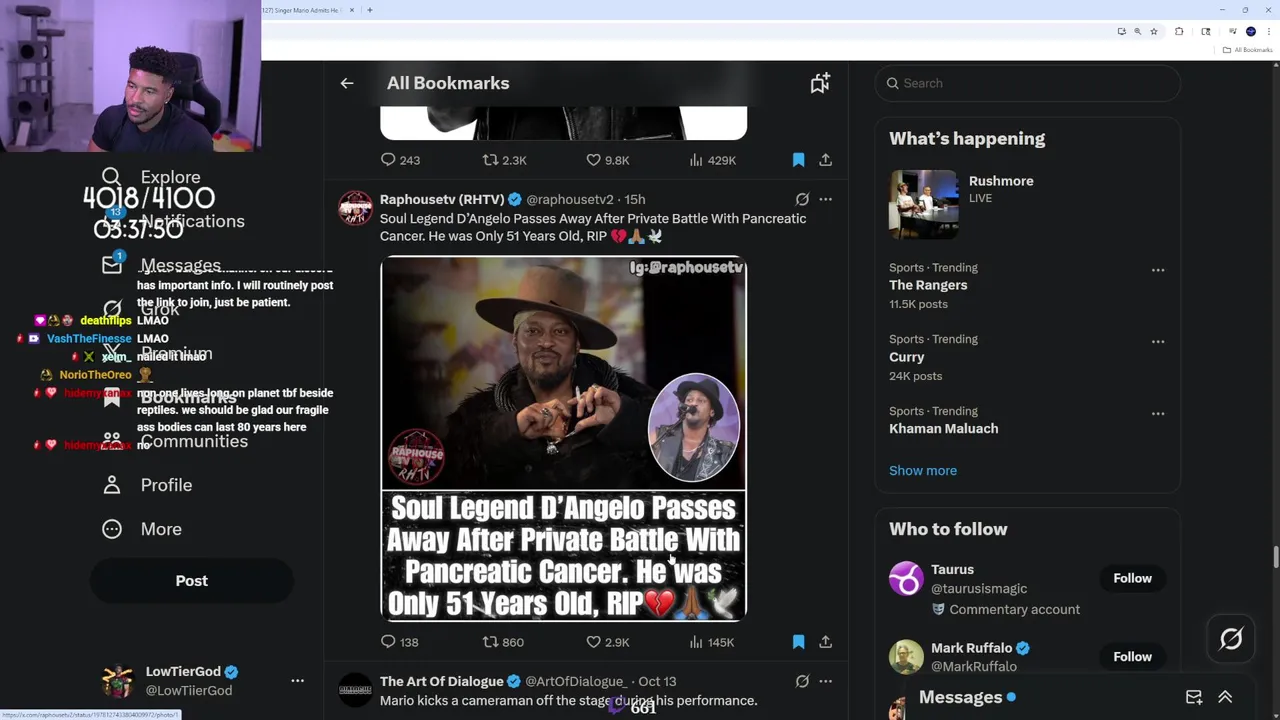Image resolution: width=1280 pixels, height=720 pixels.
Task: Open the D'Angelo post image
Action: tap(563, 438)
